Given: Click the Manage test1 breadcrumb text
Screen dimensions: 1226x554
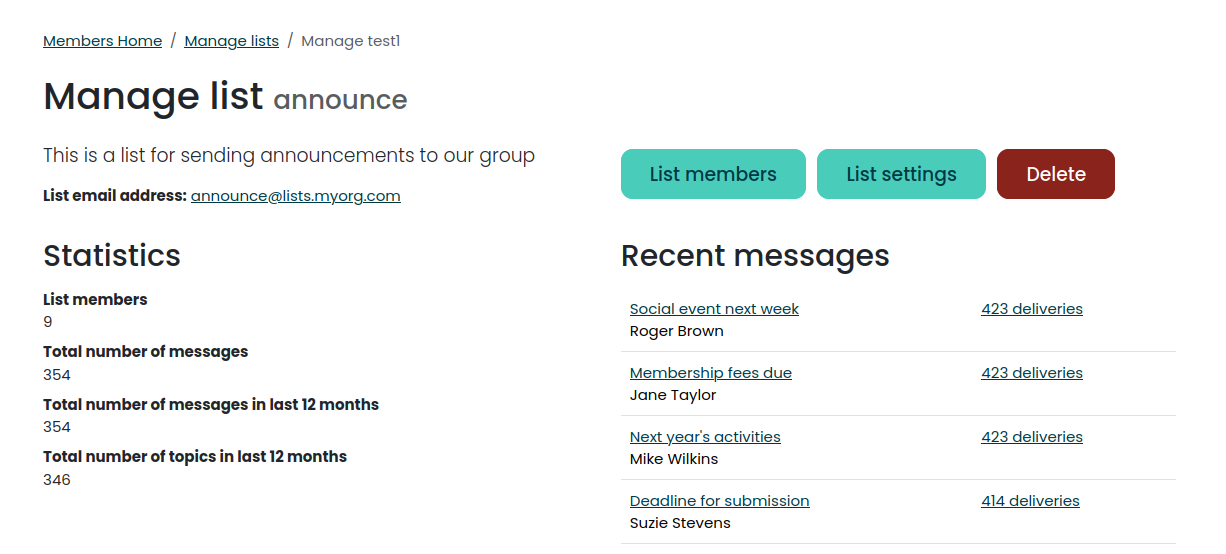Looking at the screenshot, I should (x=350, y=41).
